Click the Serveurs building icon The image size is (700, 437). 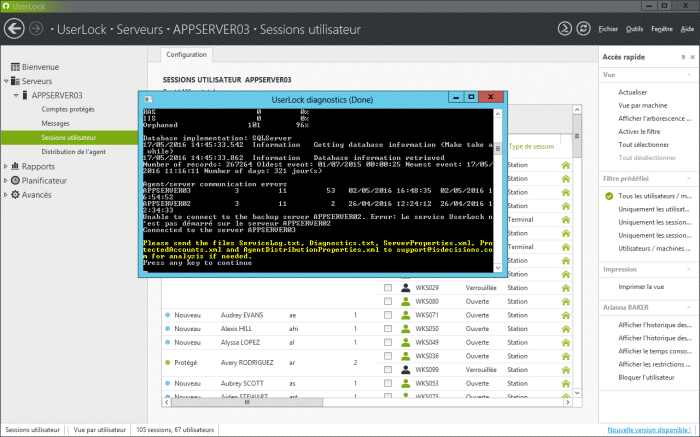tap(15, 81)
